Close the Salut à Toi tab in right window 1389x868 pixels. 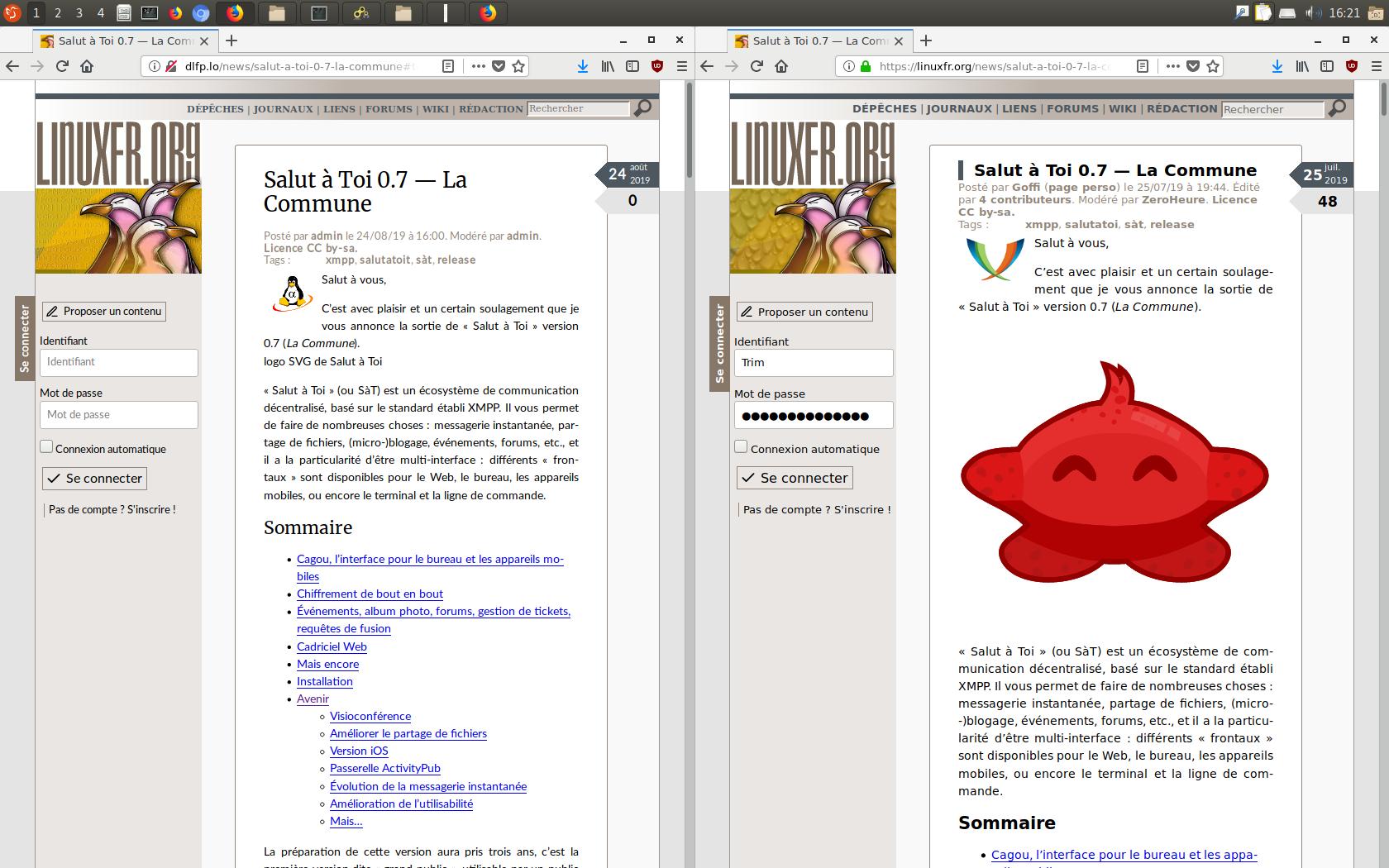tap(900, 41)
